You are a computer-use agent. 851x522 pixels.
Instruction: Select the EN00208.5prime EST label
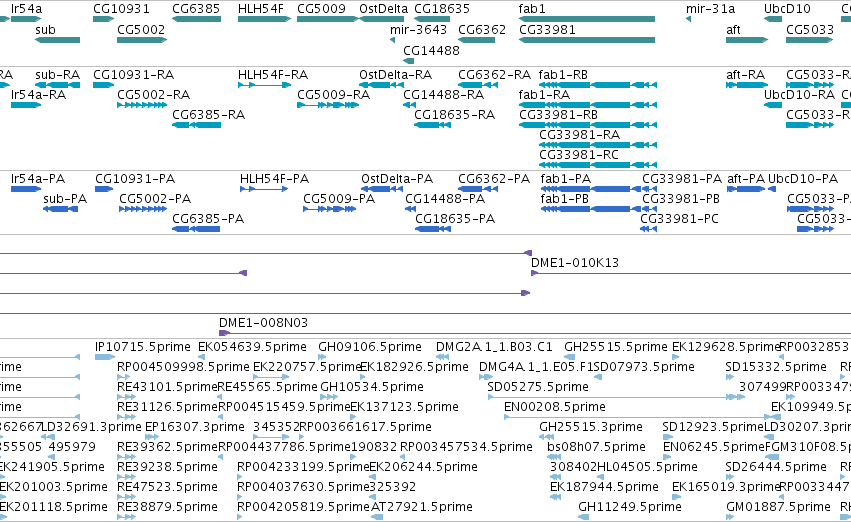555,408
